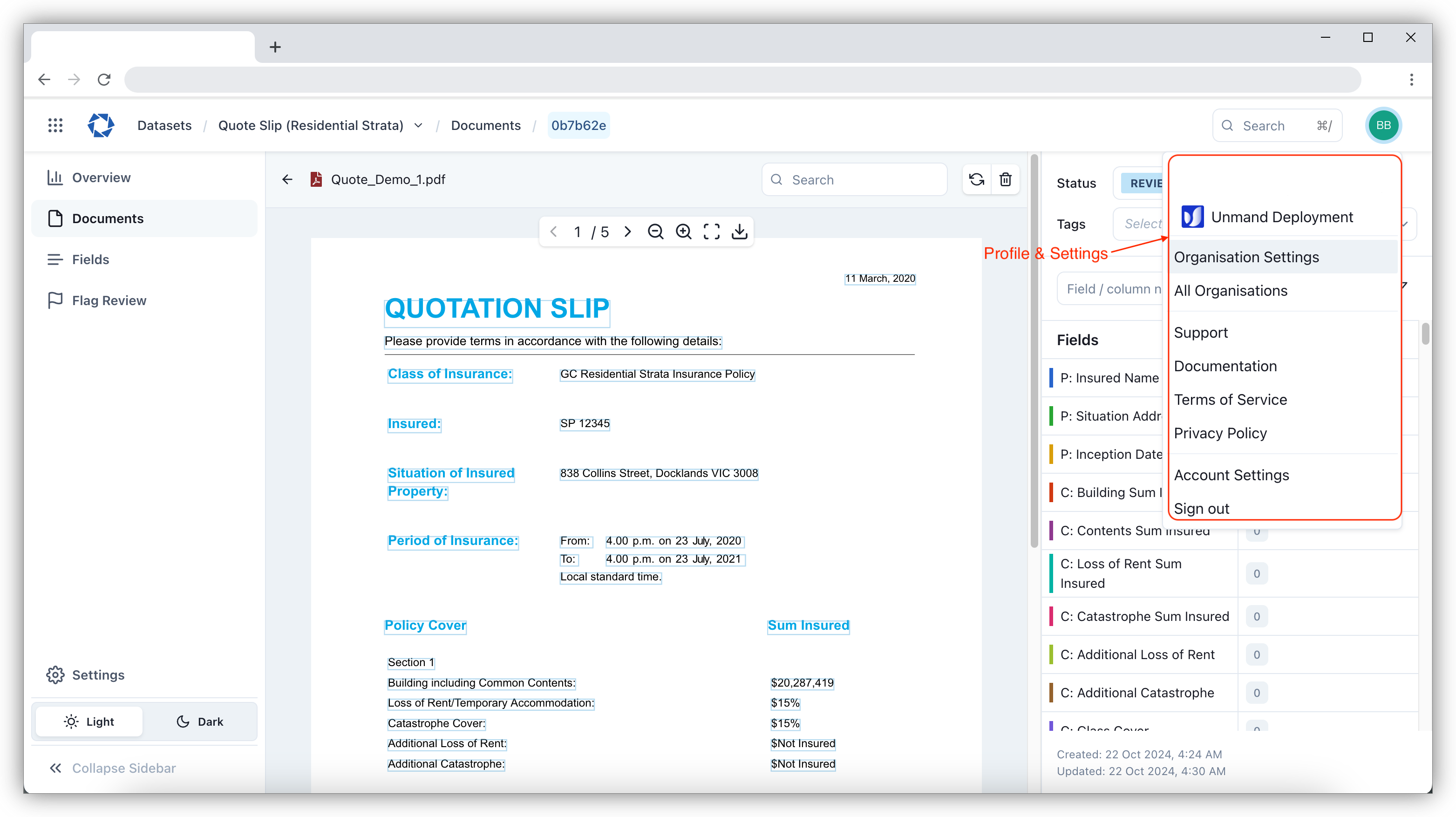Choose Sign out from the profile menu
Image resolution: width=1456 pixels, height=817 pixels.
(1202, 508)
